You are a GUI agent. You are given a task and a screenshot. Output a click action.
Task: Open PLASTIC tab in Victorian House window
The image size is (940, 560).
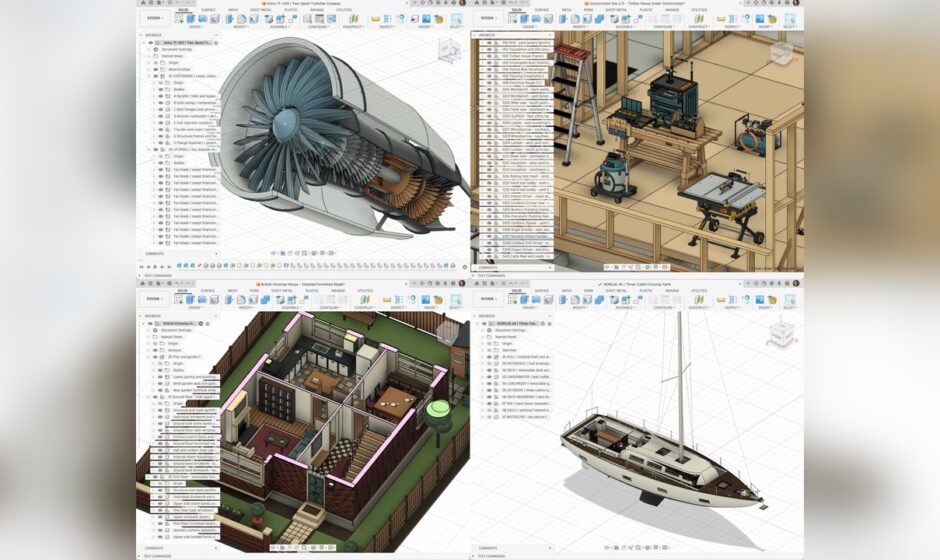click(x=312, y=291)
